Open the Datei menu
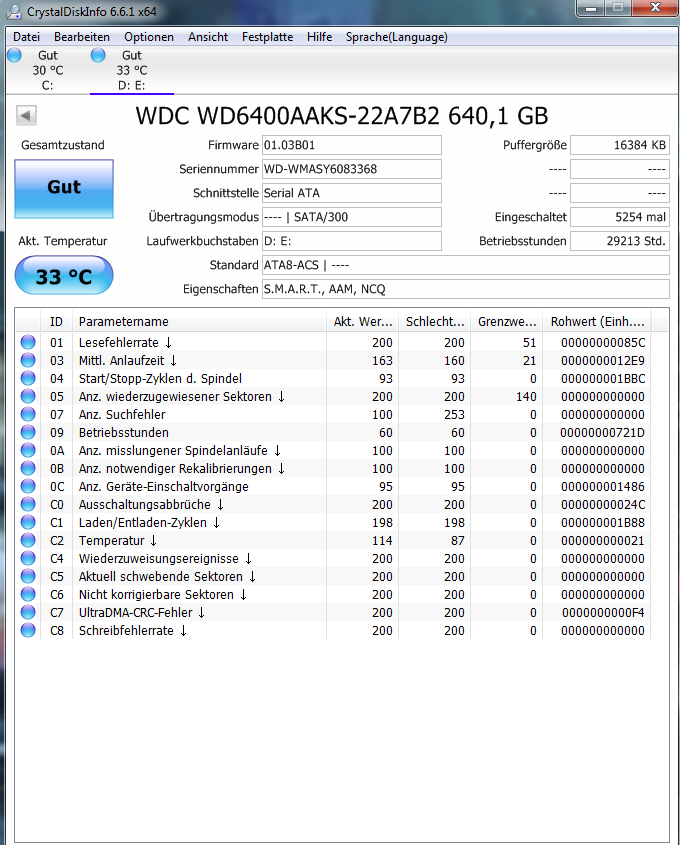This screenshot has width=680, height=845. pyautogui.click(x=26, y=37)
